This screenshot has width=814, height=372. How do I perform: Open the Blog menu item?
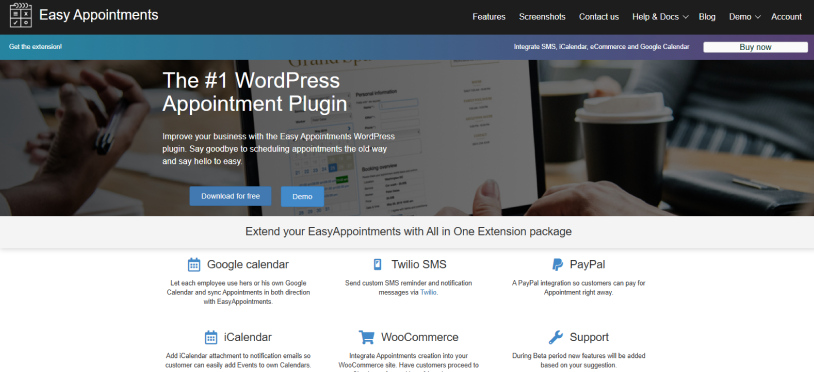(707, 17)
